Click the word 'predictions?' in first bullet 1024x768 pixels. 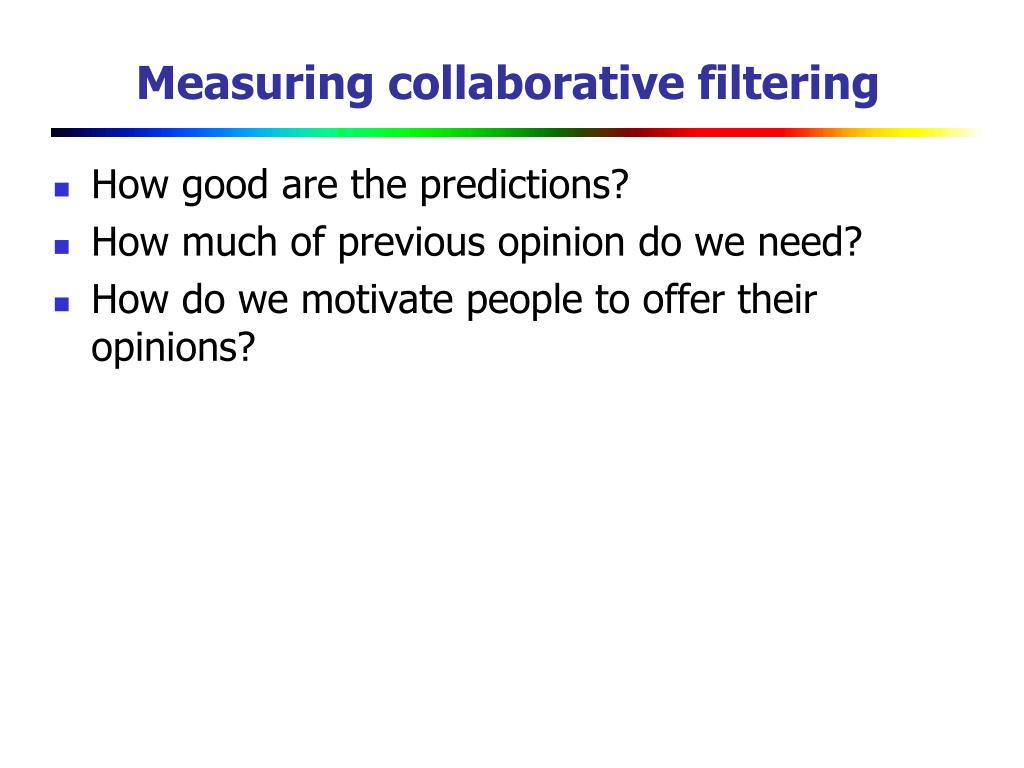(x=524, y=186)
